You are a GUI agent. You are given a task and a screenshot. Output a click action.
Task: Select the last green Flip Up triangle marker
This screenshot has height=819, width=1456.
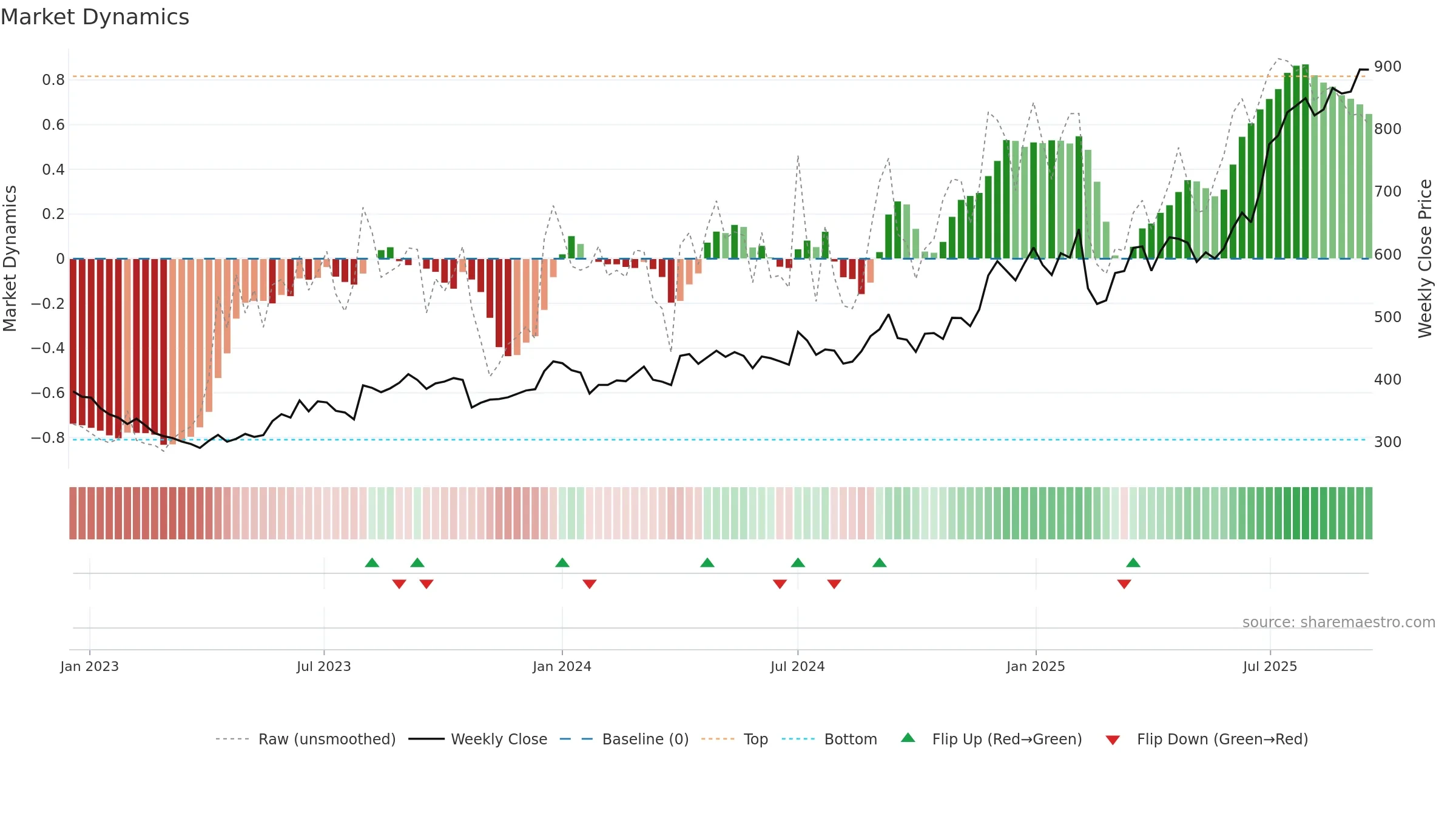click(x=1133, y=562)
